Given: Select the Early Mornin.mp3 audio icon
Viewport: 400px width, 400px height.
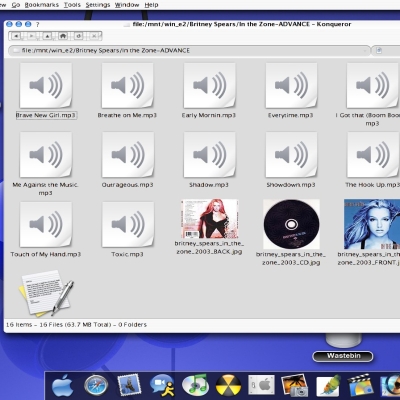Looking at the screenshot, I should click(x=210, y=85).
